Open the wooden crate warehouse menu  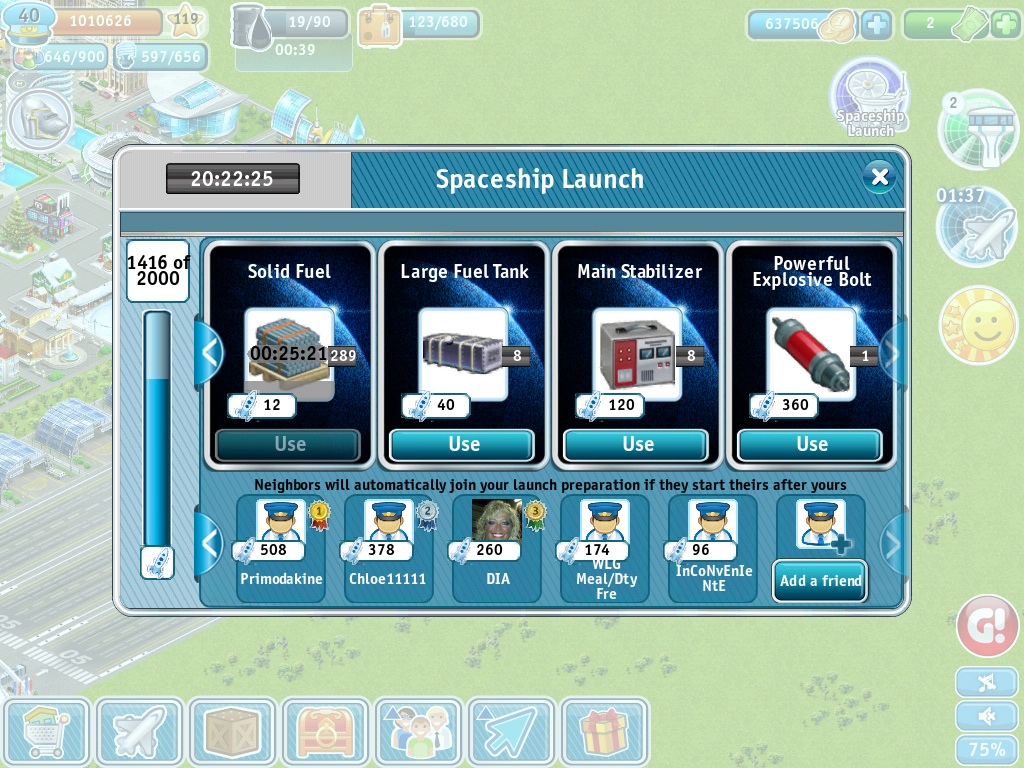coord(232,732)
